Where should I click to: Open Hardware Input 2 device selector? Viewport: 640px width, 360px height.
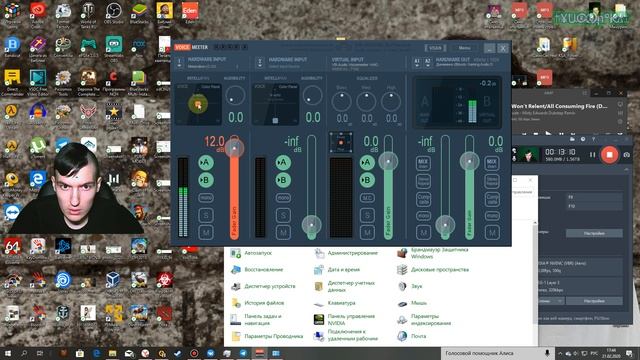pyautogui.click(x=260, y=62)
